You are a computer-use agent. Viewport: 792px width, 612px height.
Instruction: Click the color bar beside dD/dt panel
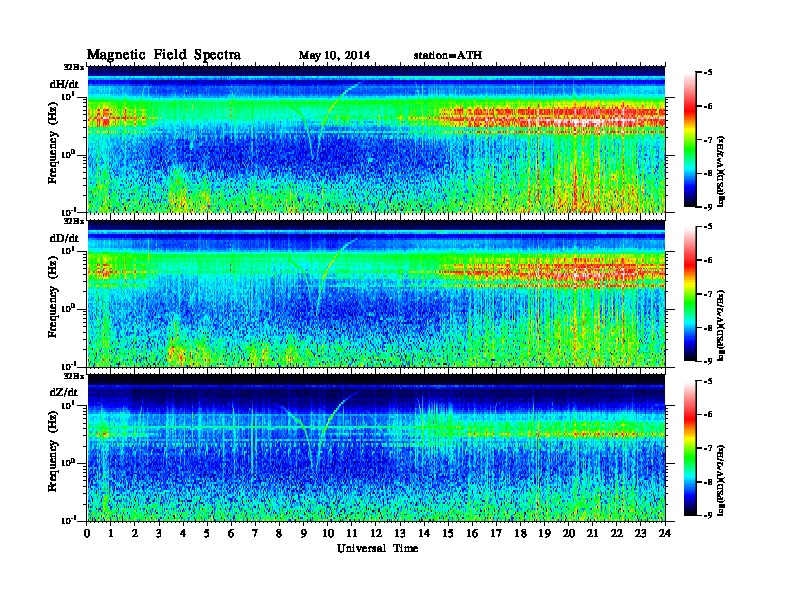click(690, 294)
